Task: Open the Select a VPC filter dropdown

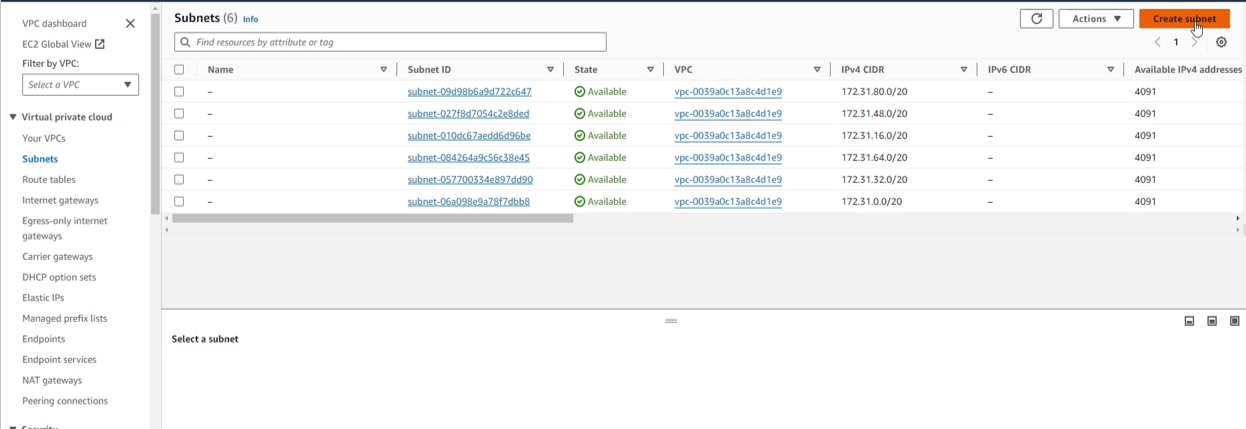Action: 80,85
